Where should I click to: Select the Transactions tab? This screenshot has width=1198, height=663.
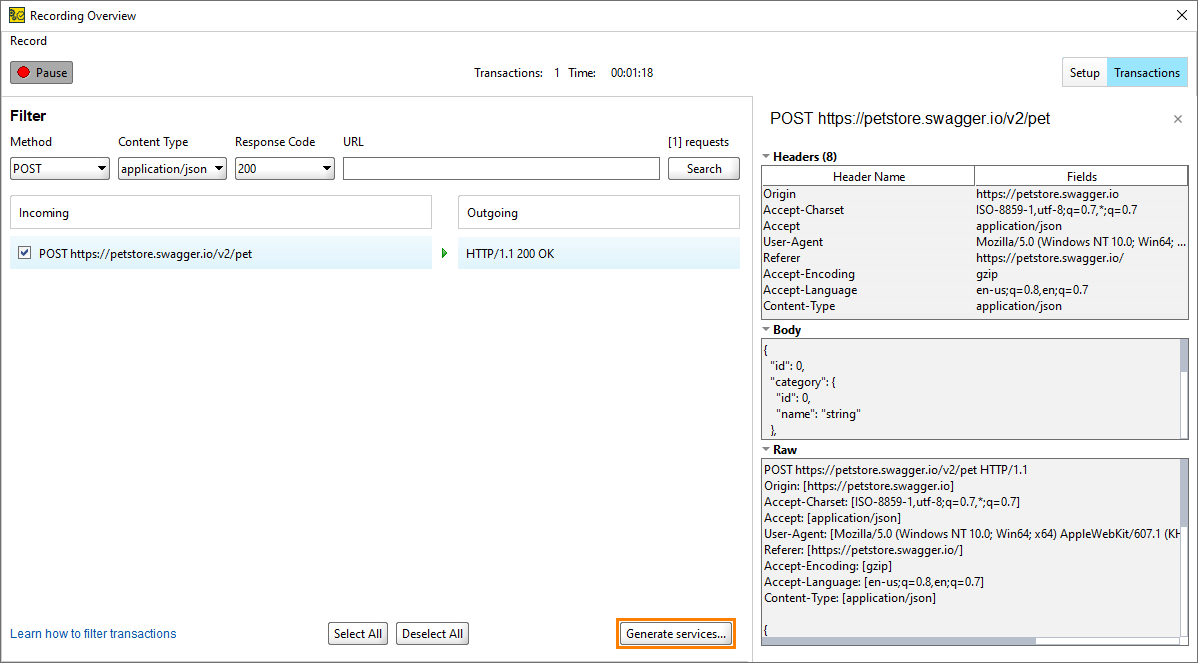1146,72
